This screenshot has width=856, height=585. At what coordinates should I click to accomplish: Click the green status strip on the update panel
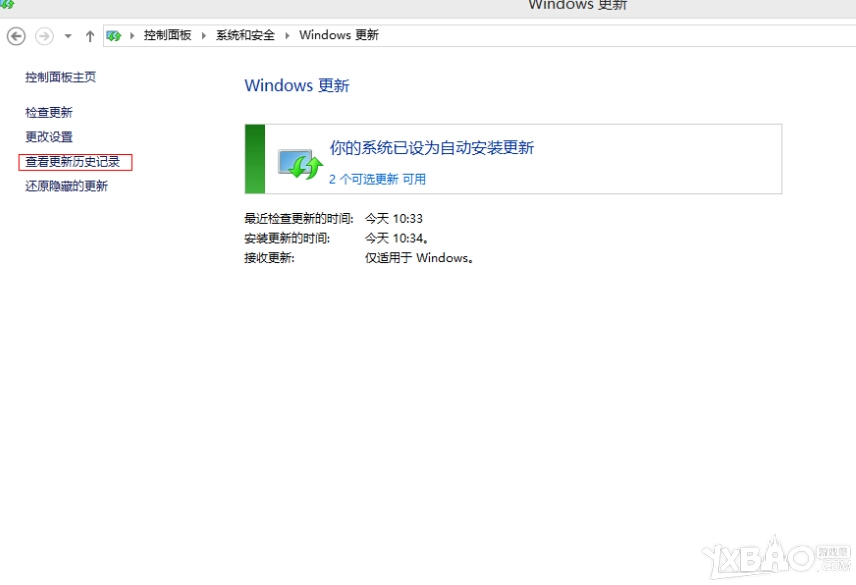click(x=254, y=160)
